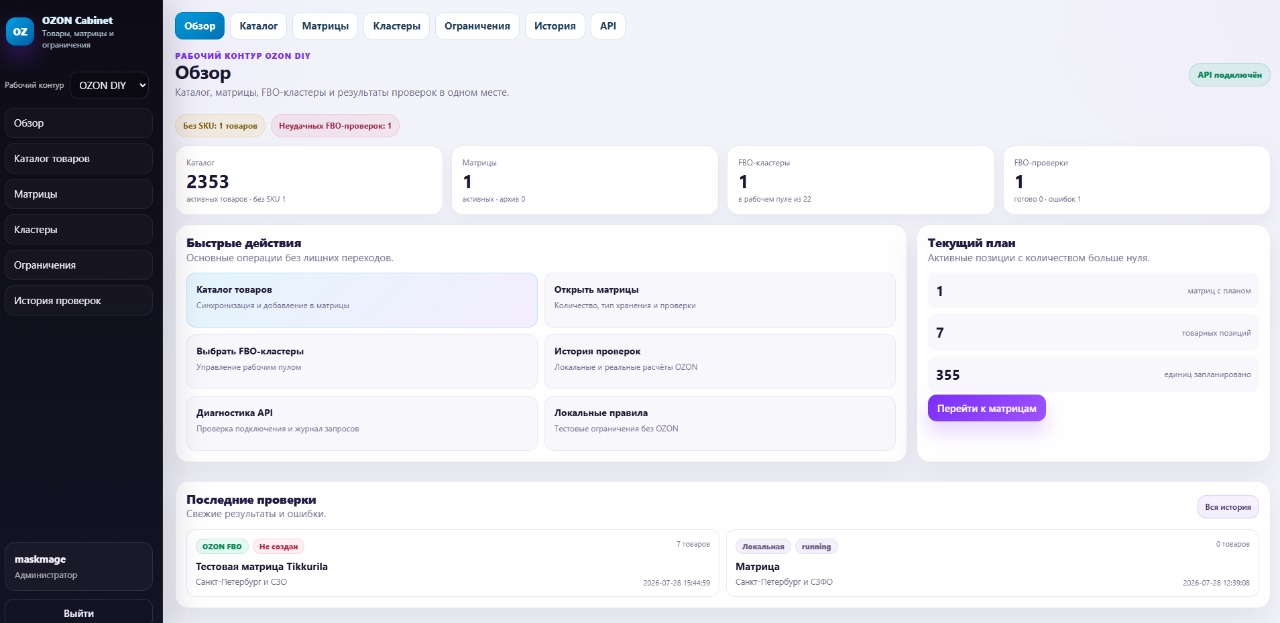Screen dimensions: 1280x623
Task: Open the Матрица local check card
Action: click(x=992, y=563)
